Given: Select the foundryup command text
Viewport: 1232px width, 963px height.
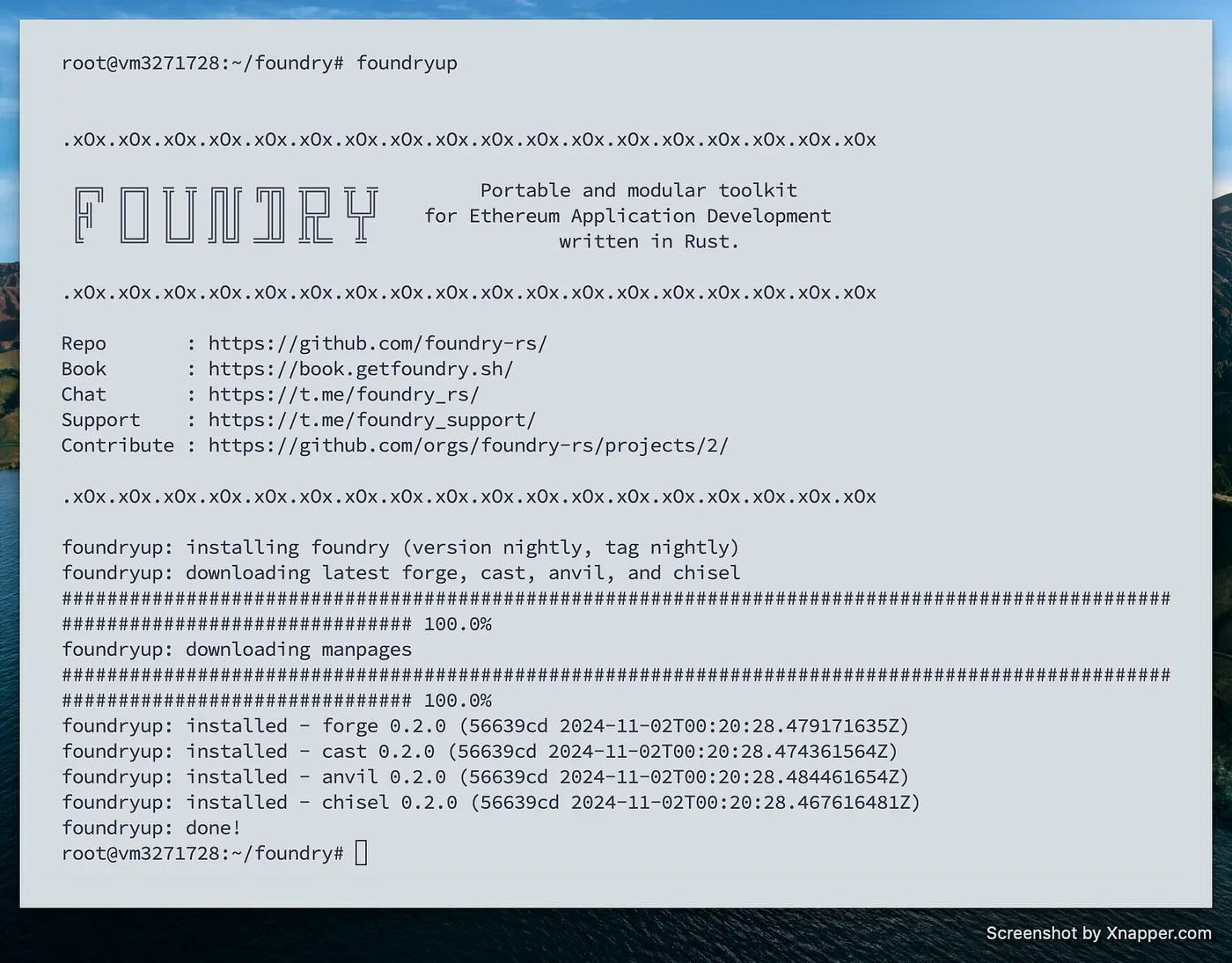Looking at the screenshot, I should pyautogui.click(x=407, y=62).
